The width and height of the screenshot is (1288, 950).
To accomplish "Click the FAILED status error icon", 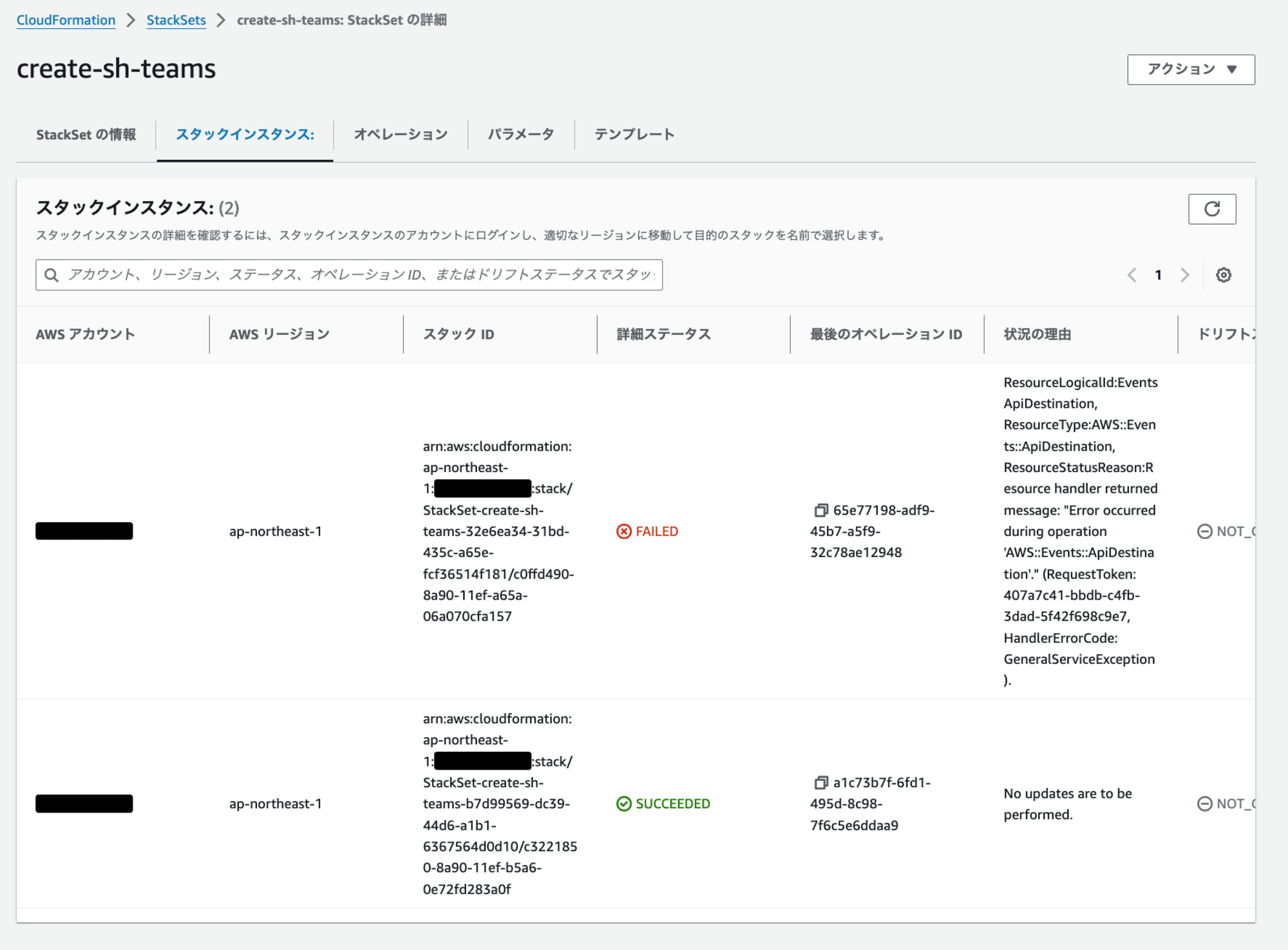I will 623,531.
